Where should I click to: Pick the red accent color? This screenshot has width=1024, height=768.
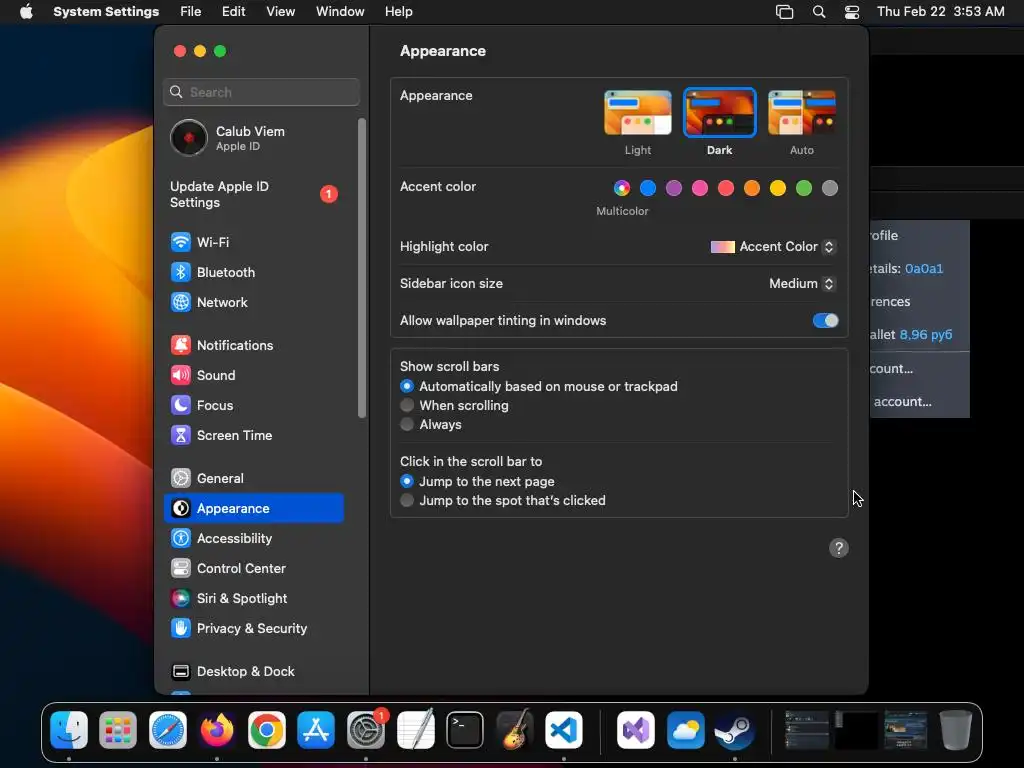pos(726,189)
